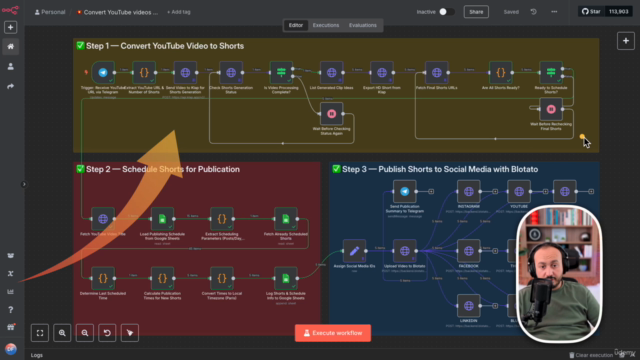Switch to the Executions tab
The height and width of the screenshot is (360, 640).
[x=326, y=25]
